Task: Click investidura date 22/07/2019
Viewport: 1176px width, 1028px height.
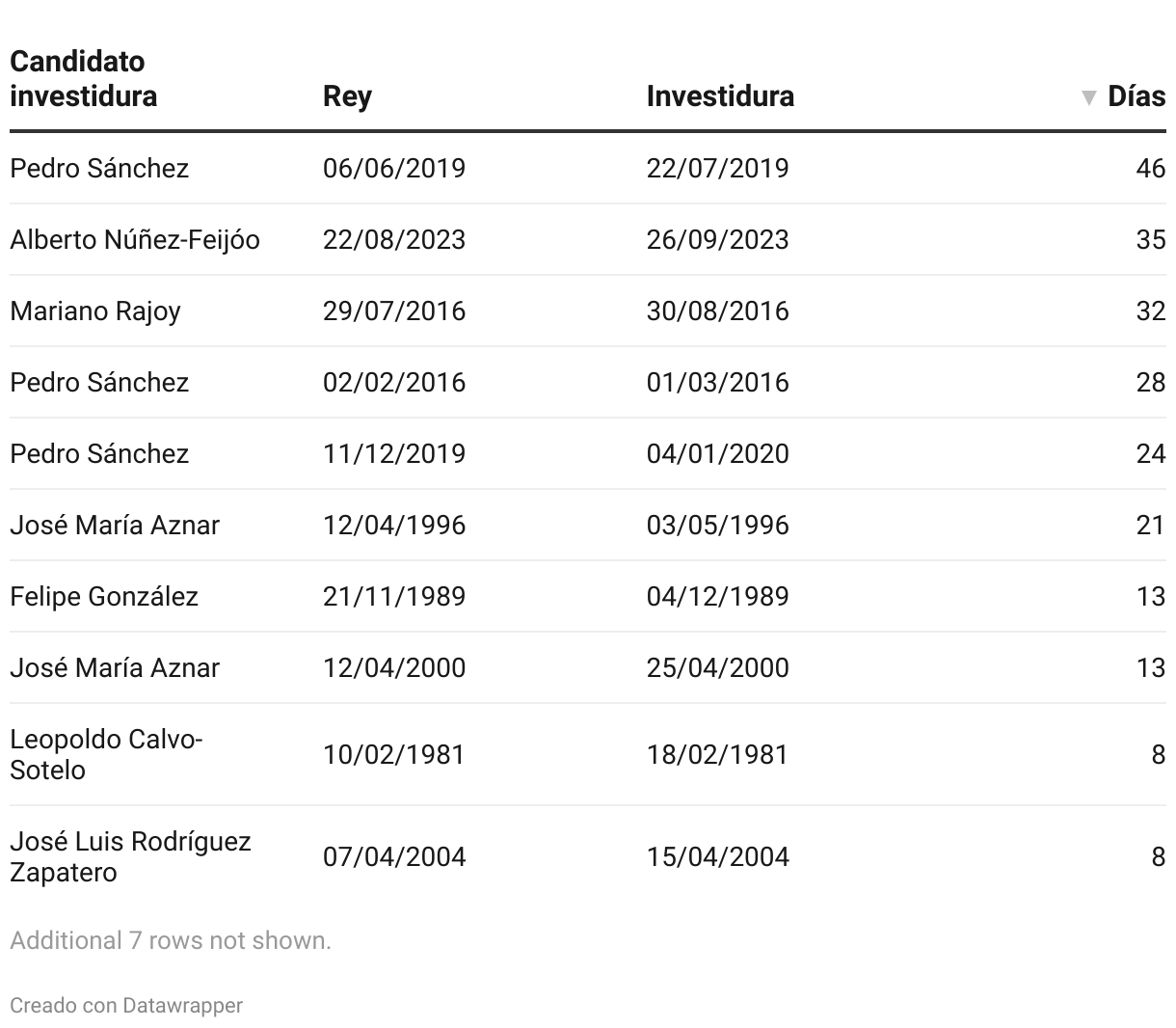Action: click(x=717, y=168)
